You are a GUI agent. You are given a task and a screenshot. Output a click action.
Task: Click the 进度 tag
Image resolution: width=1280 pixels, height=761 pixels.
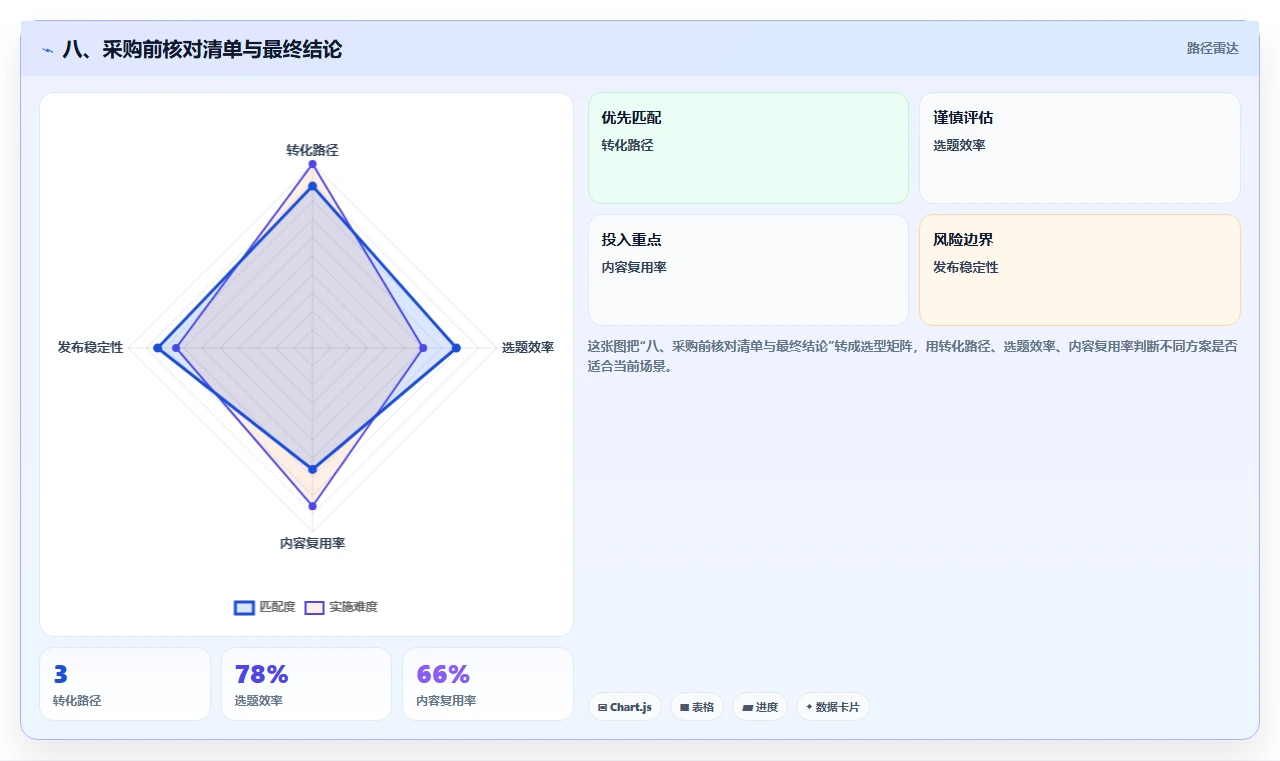pyautogui.click(x=760, y=707)
